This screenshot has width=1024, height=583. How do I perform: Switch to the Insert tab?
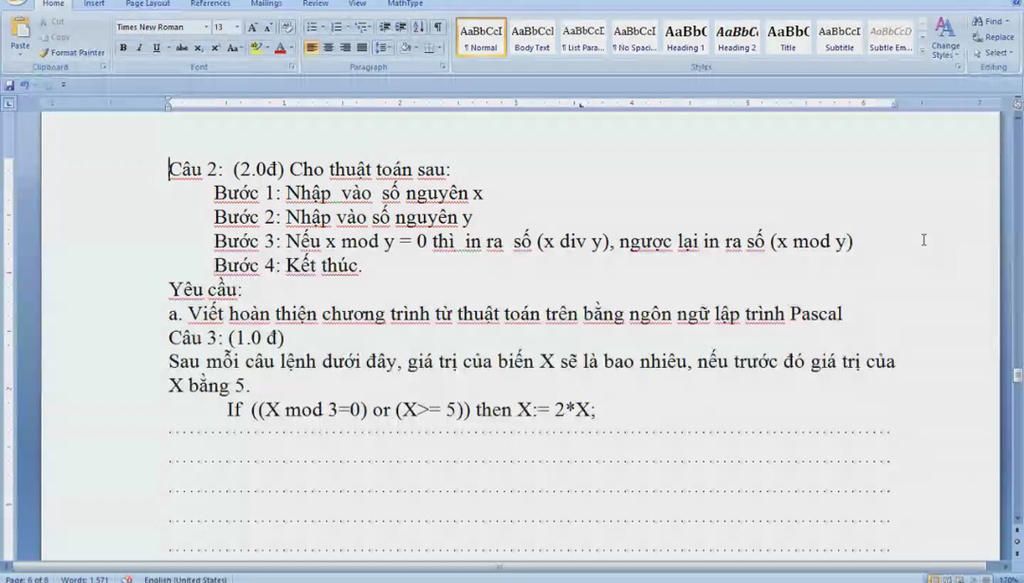(x=94, y=3)
